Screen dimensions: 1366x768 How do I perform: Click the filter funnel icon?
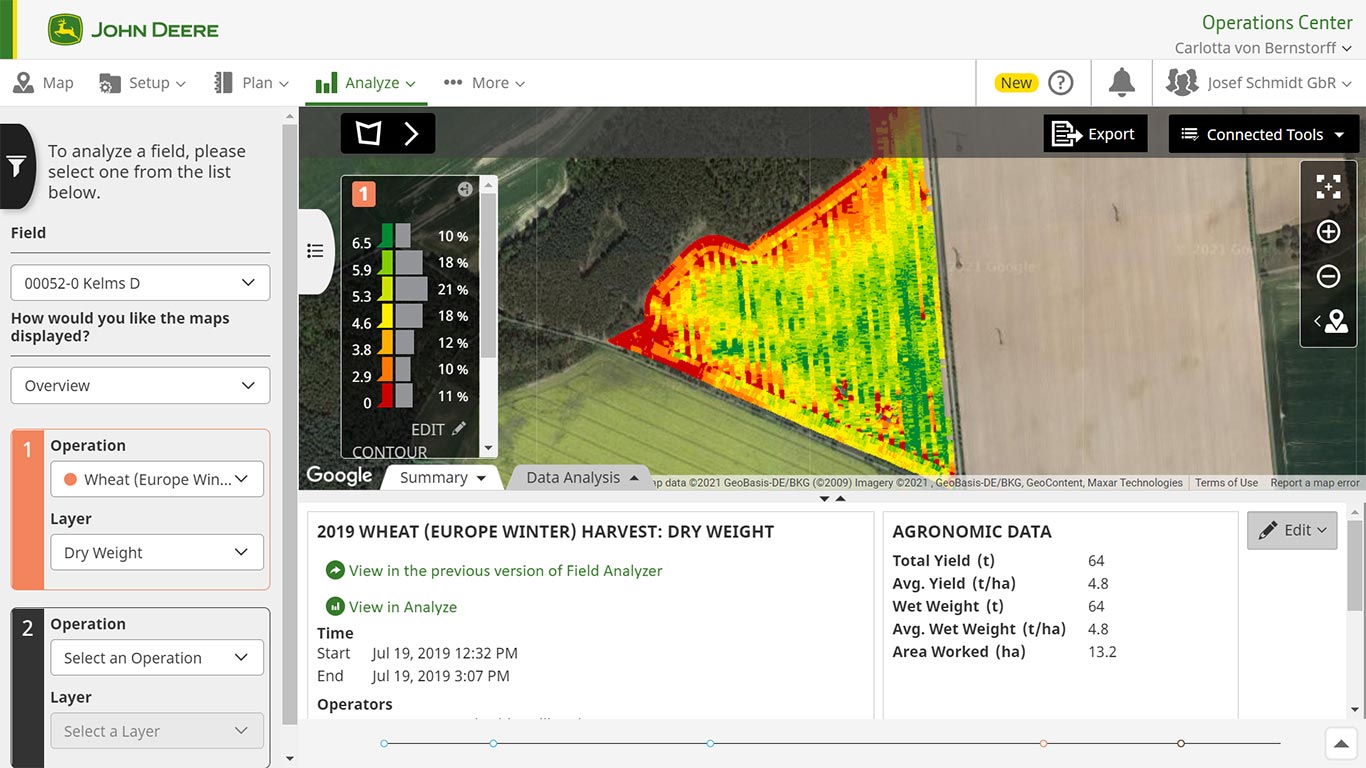[16, 166]
